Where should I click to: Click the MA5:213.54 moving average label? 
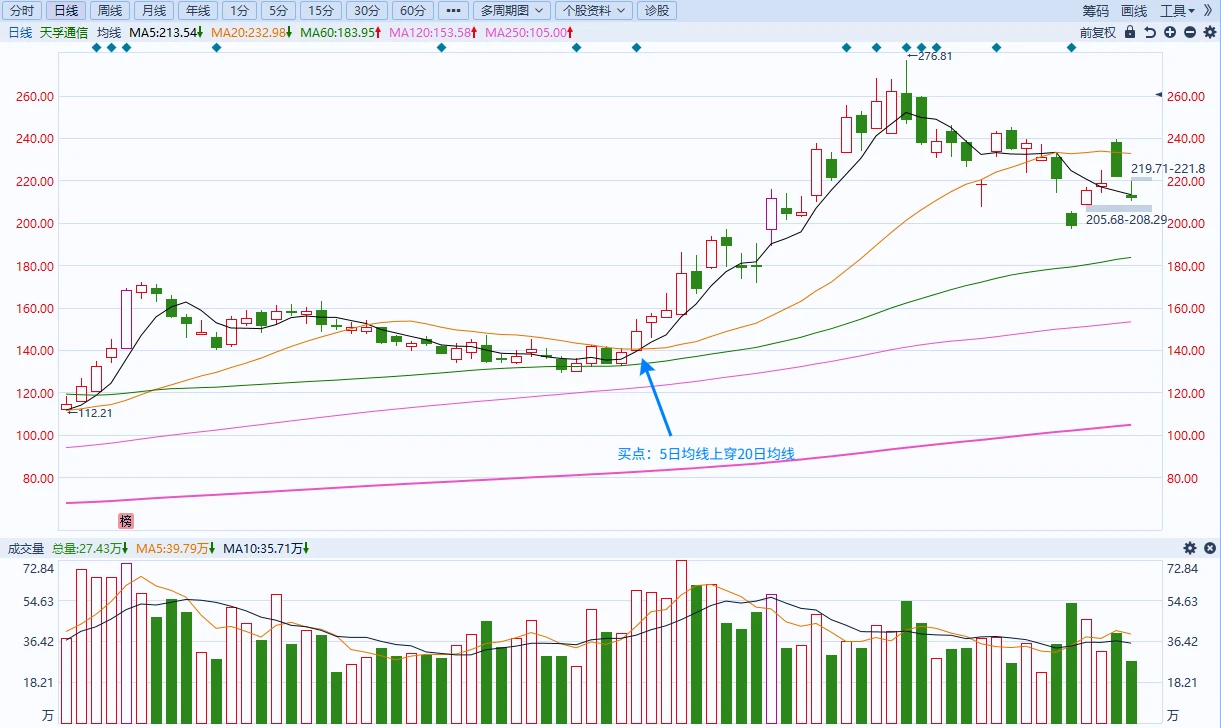click(x=167, y=32)
